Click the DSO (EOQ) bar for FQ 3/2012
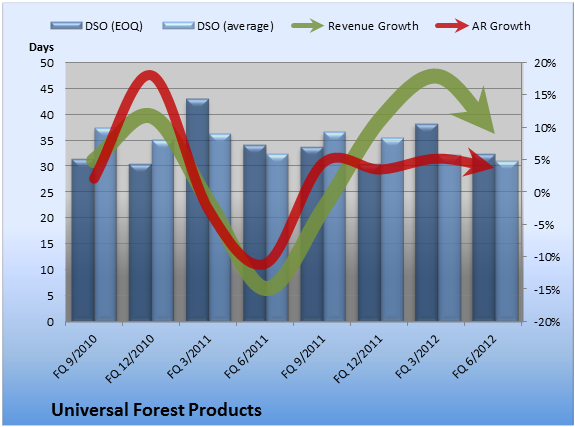This screenshot has height=427, width=575. (426, 223)
